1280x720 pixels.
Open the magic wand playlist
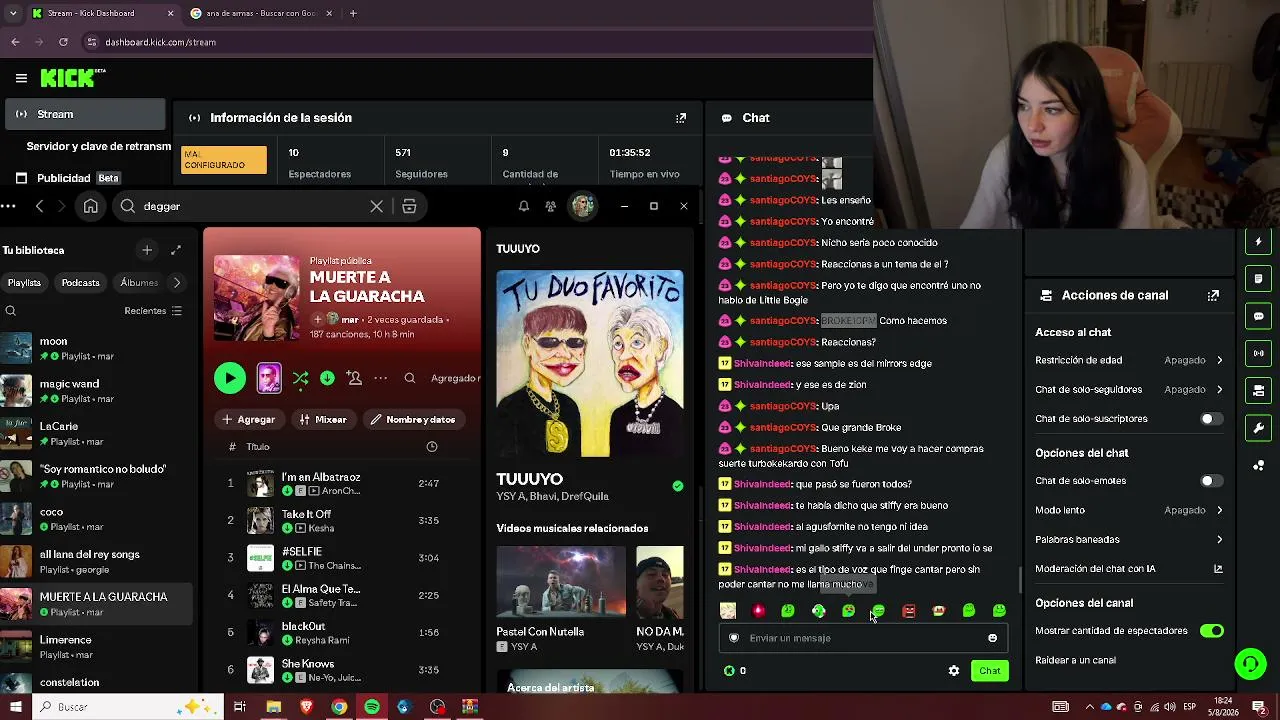[96, 391]
